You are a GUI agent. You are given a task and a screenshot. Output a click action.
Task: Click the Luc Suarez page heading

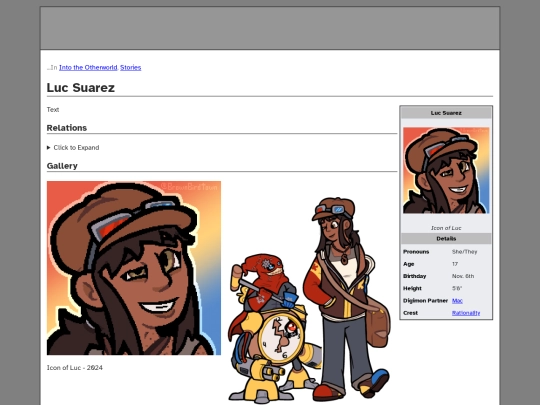pyautogui.click(x=81, y=87)
